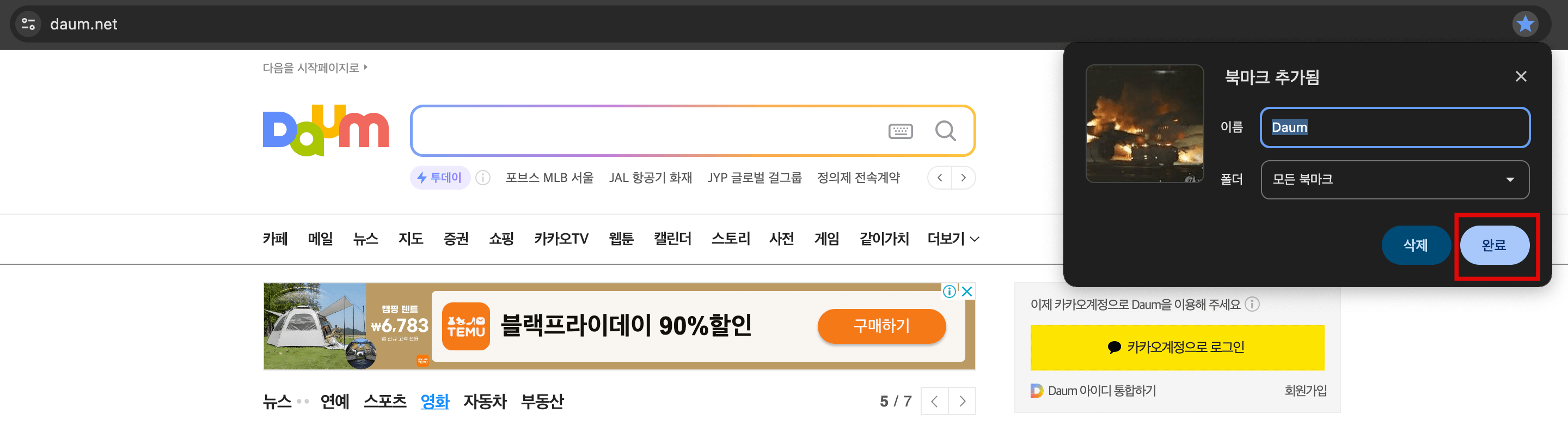The width and height of the screenshot is (1568, 425).
Task: Open the 폴더 dropdown 모든 북마크
Action: 1394,180
